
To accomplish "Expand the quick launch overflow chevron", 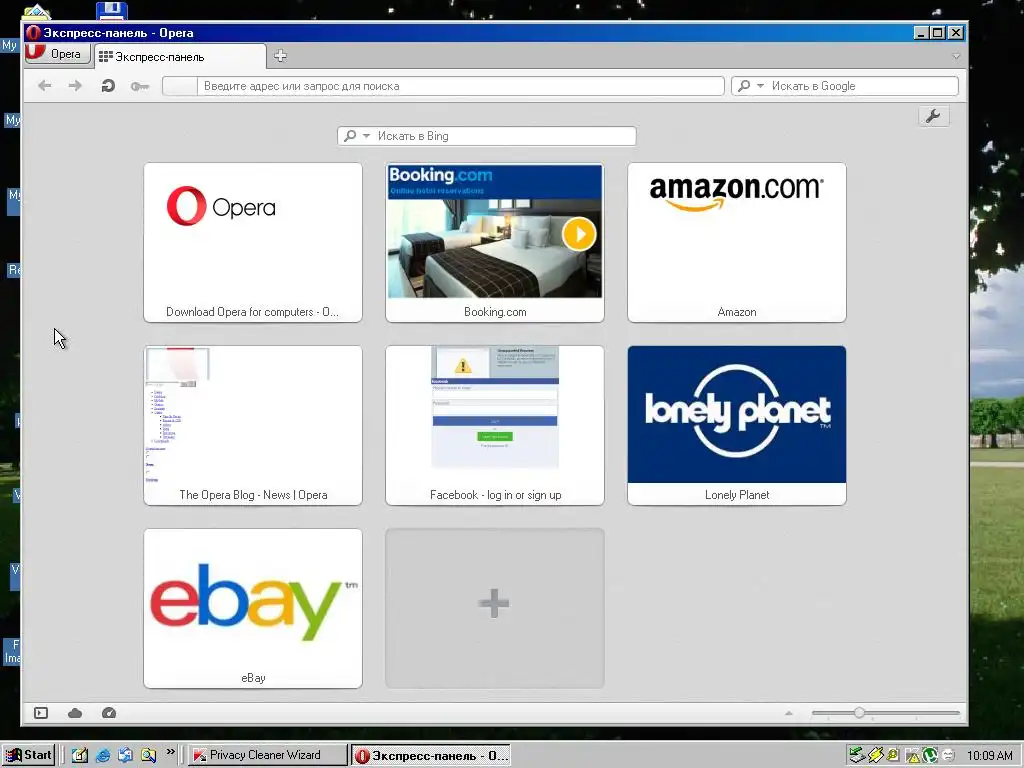I will (170, 752).
